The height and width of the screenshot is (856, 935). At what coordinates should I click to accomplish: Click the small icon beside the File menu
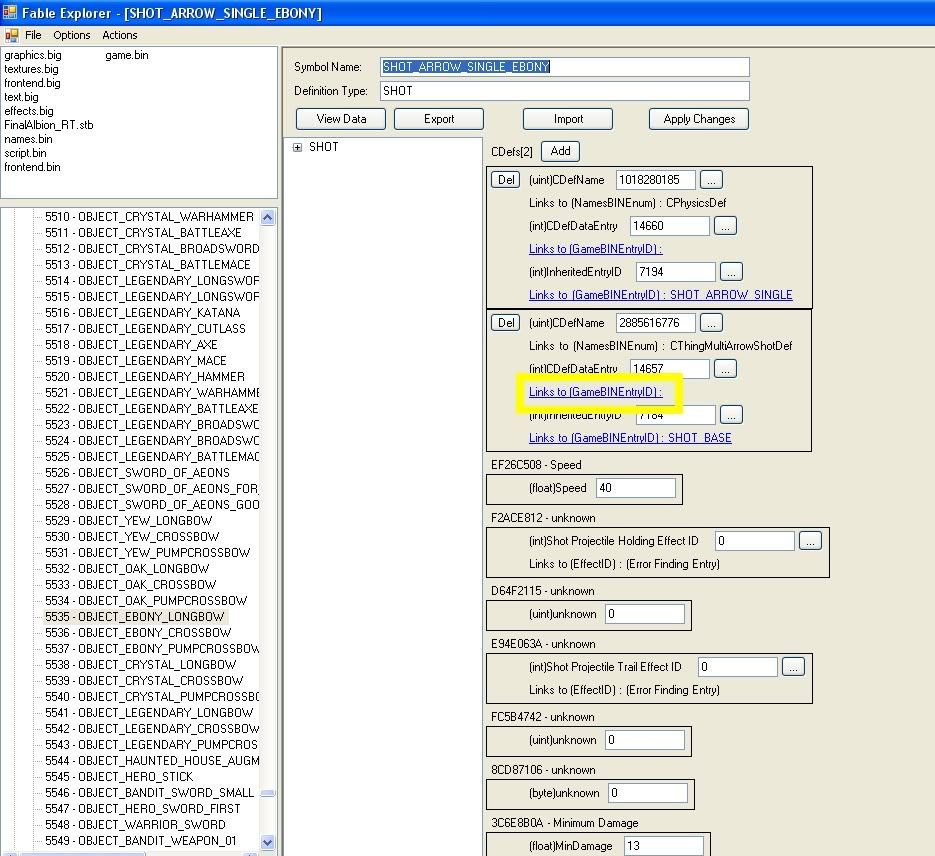coord(11,36)
